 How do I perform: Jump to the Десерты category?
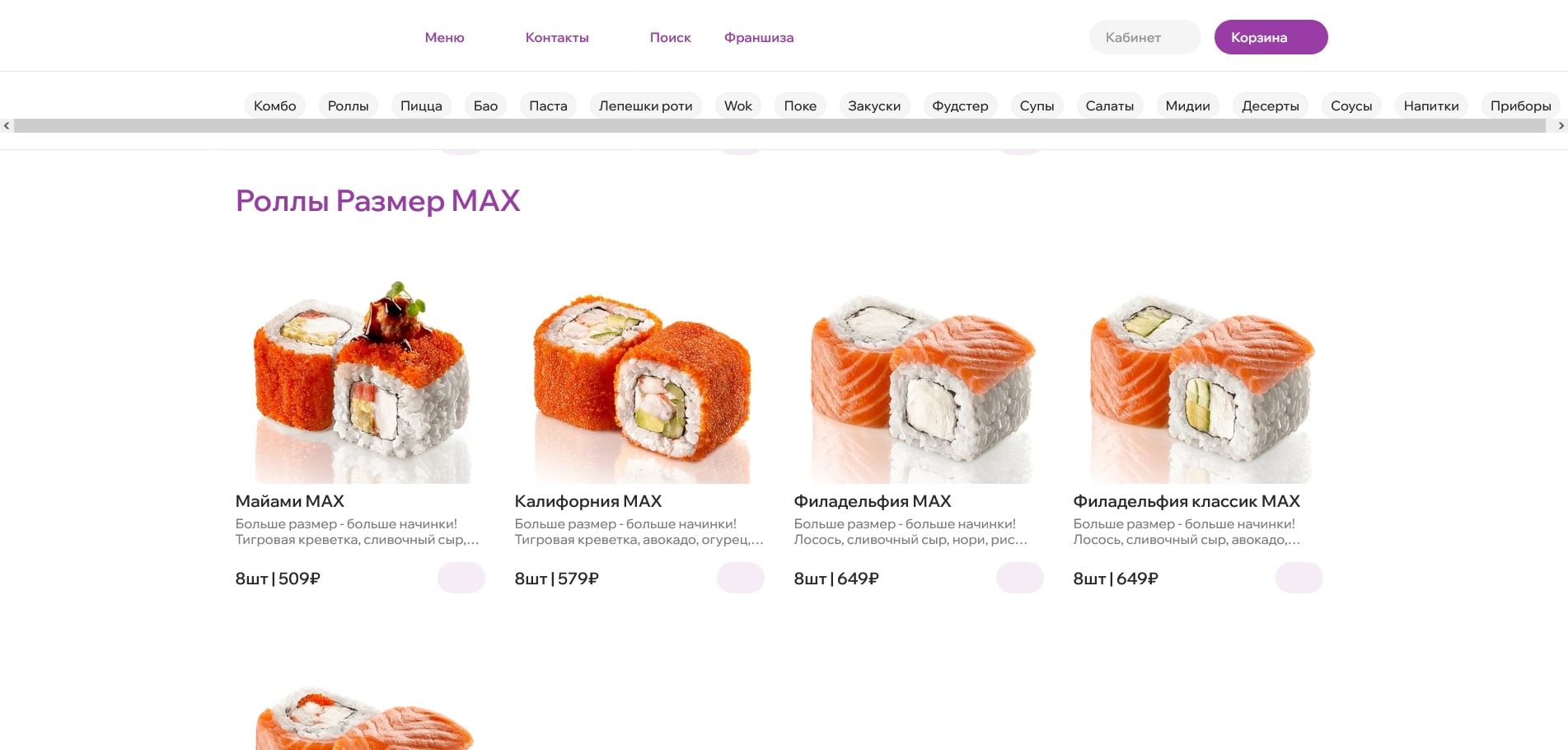tap(1270, 105)
